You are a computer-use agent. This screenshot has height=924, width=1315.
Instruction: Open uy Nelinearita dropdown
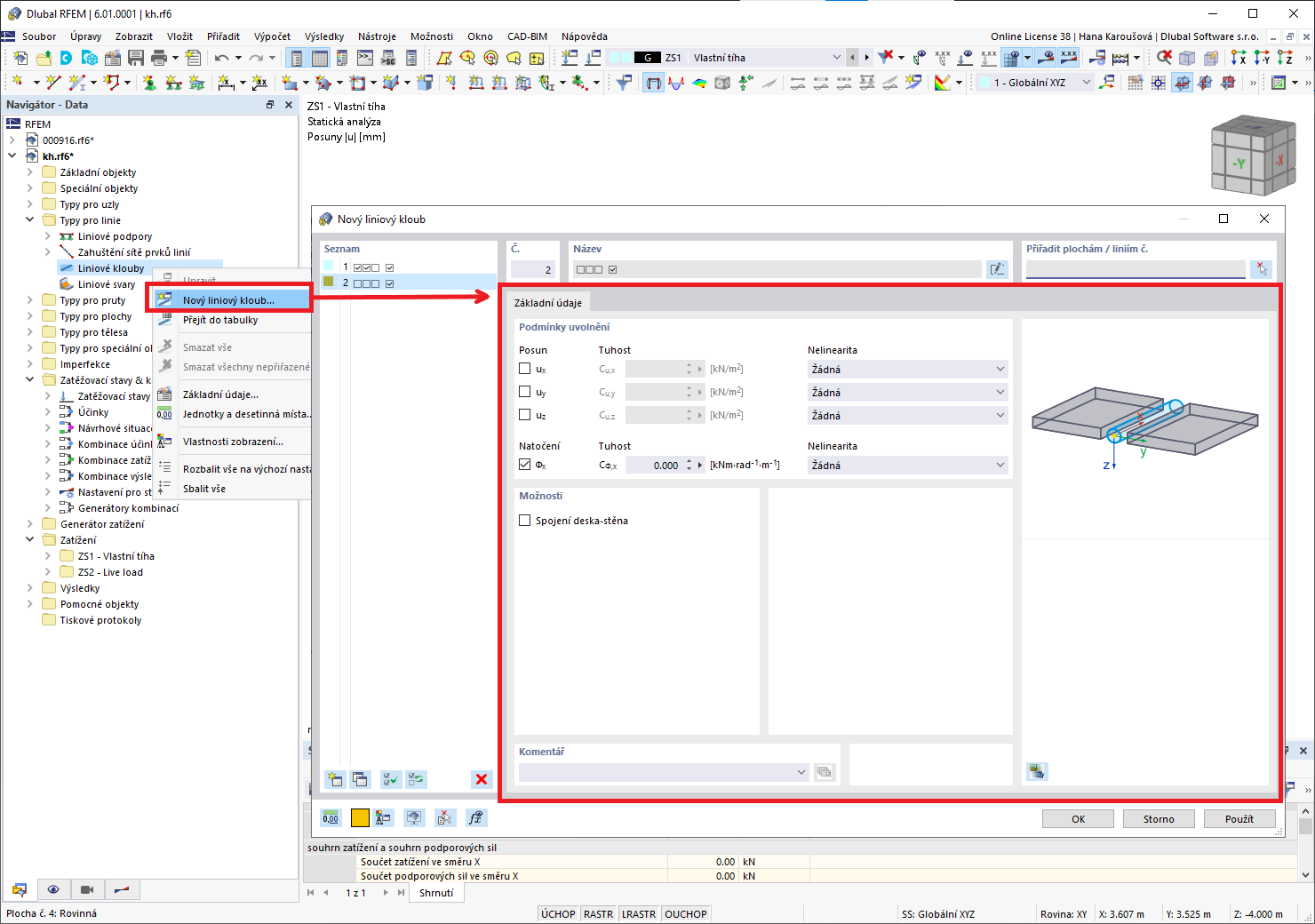(x=908, y=392)
